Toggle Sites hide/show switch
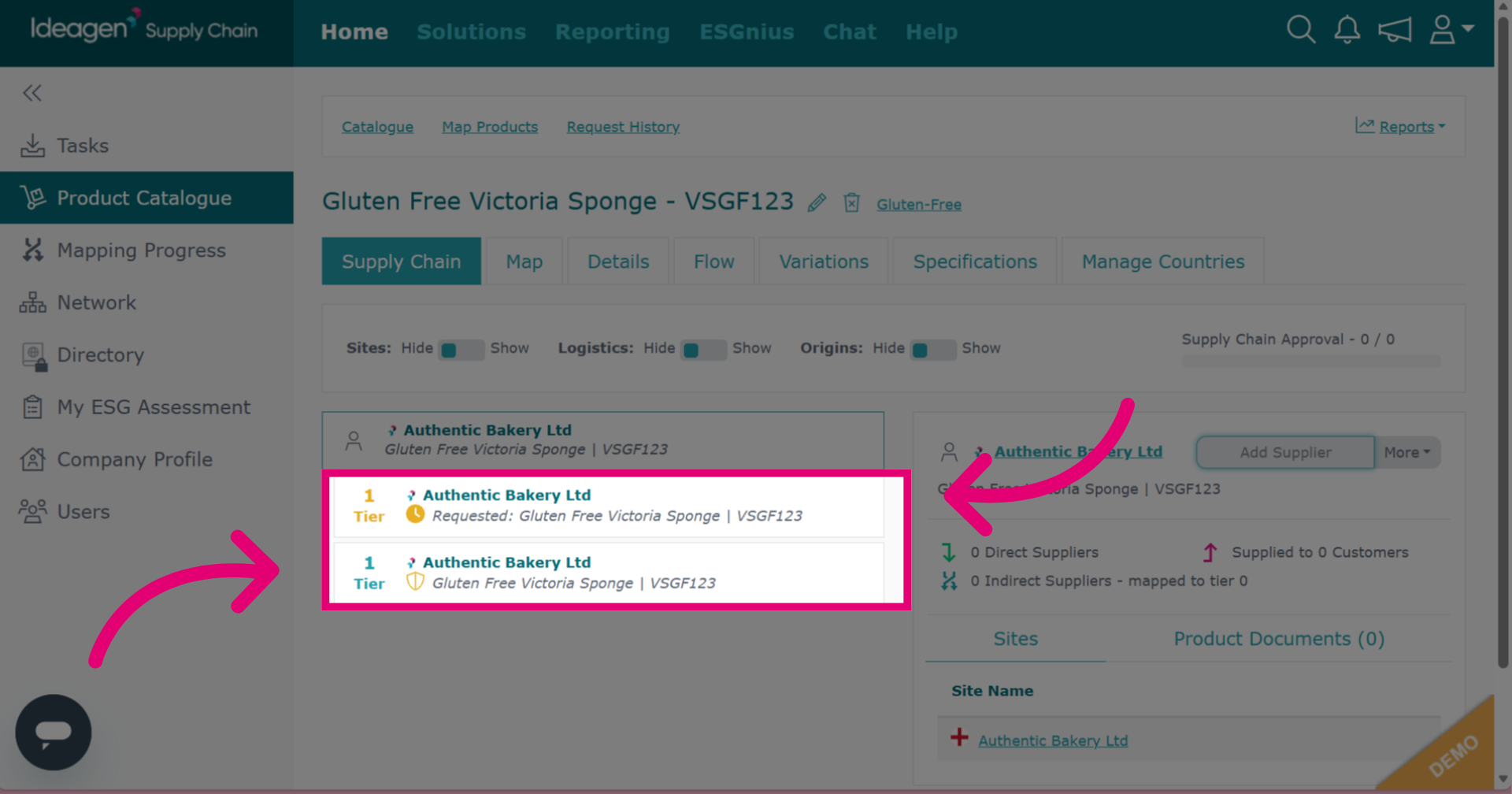The height and width of the screenshot is (794, 1512). click(461, 349)
